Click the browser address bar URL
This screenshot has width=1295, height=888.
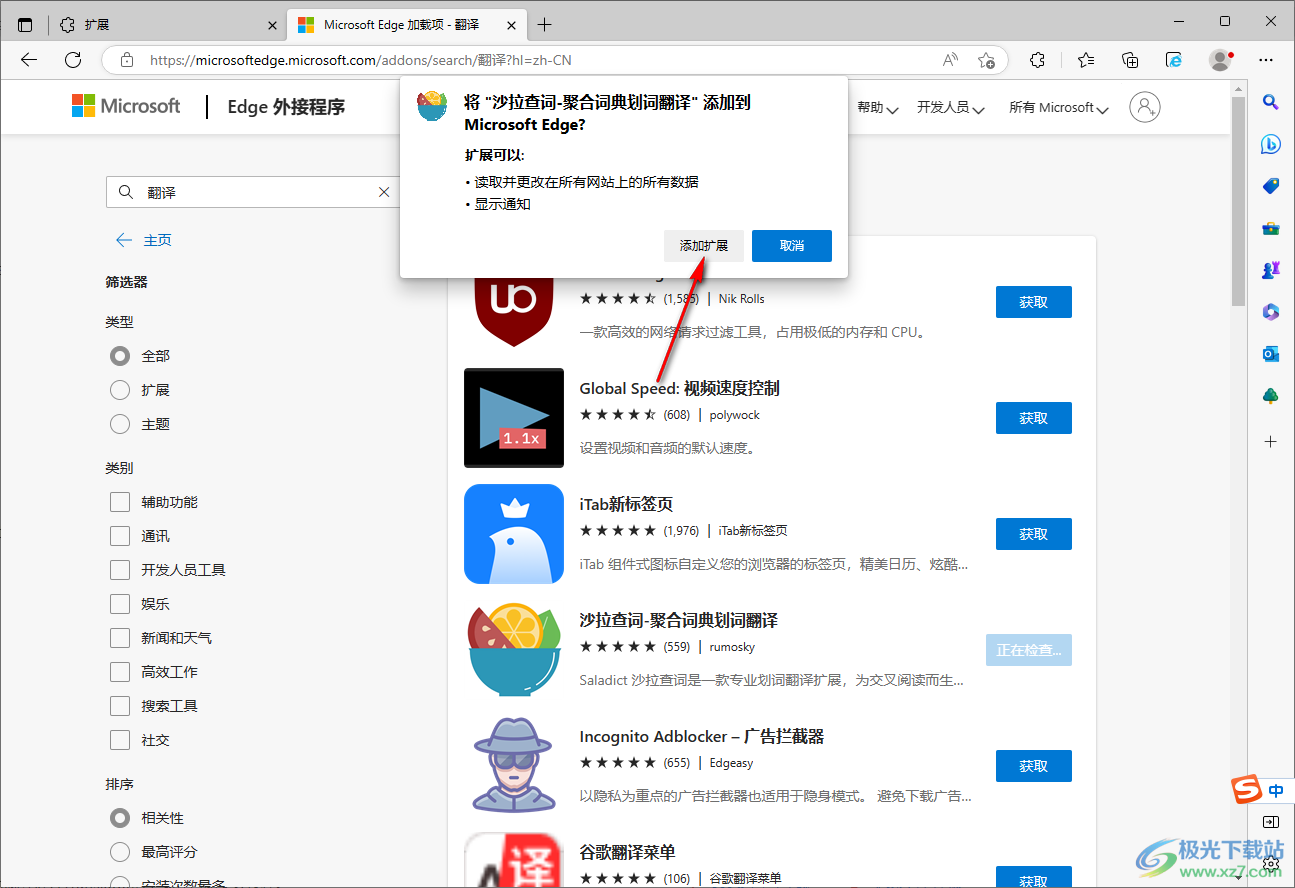[361, 60]
